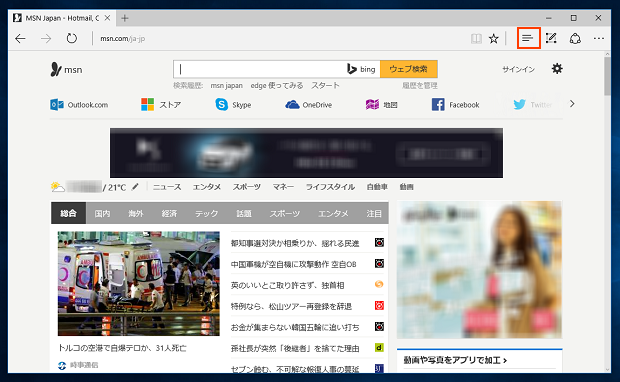Switch to the 話題 news tab
This screenshot has width=620, height=382.
click(244, 214)
